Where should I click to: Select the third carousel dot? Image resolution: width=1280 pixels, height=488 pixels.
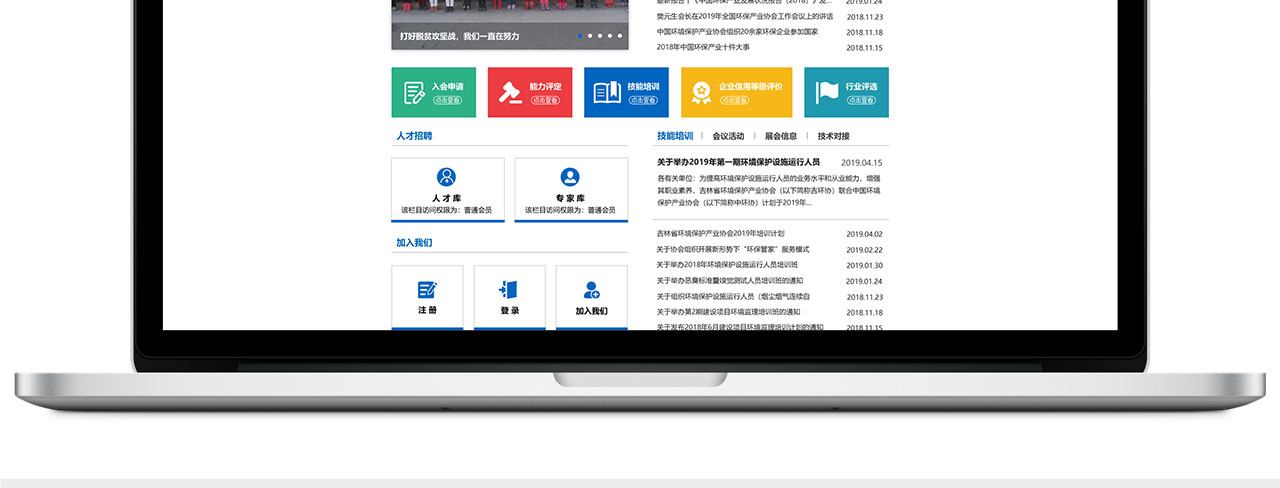point(601,36)
